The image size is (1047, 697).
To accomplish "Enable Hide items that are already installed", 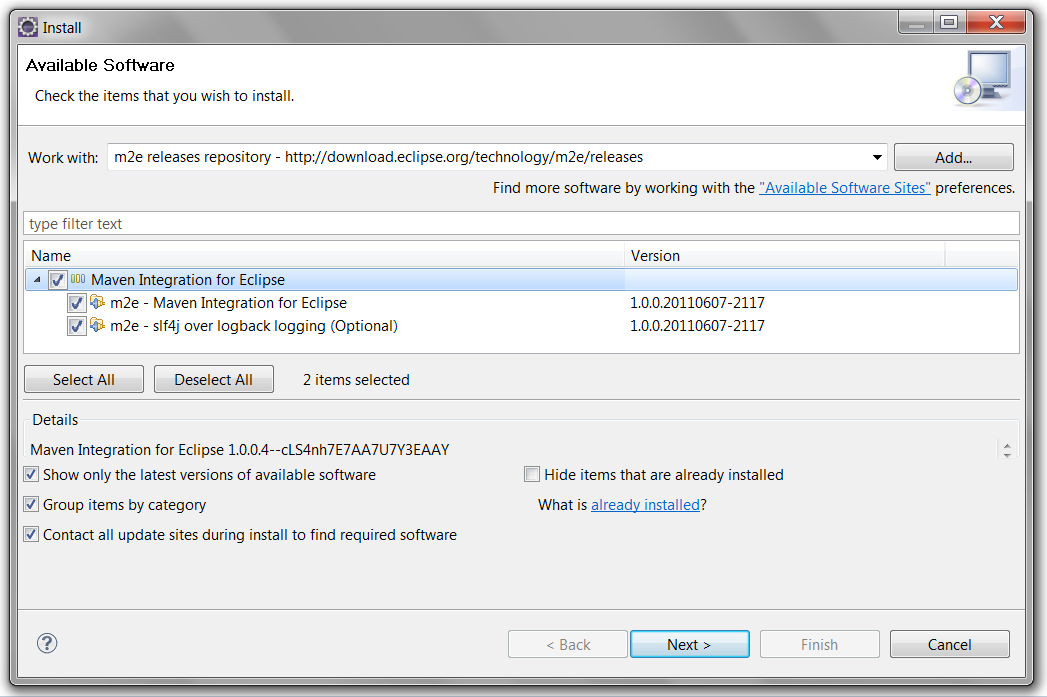I will [532, 474].
